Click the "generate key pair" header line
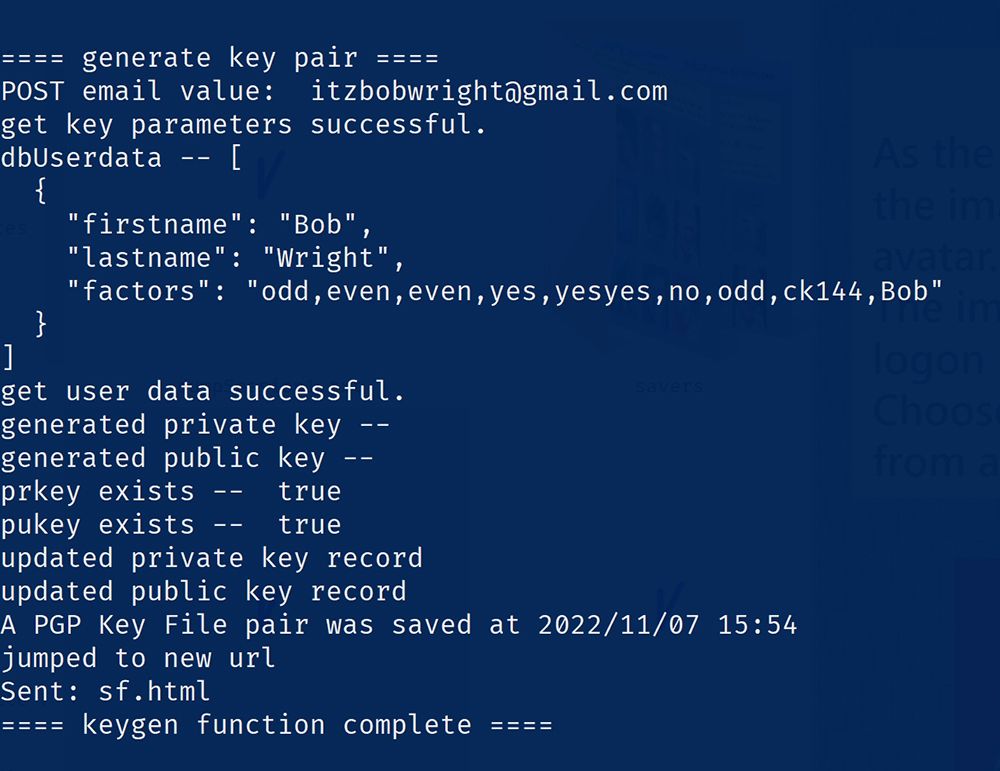Viewport: 1000px width, 771px height. pyautogui.click(x=219, y=59)
